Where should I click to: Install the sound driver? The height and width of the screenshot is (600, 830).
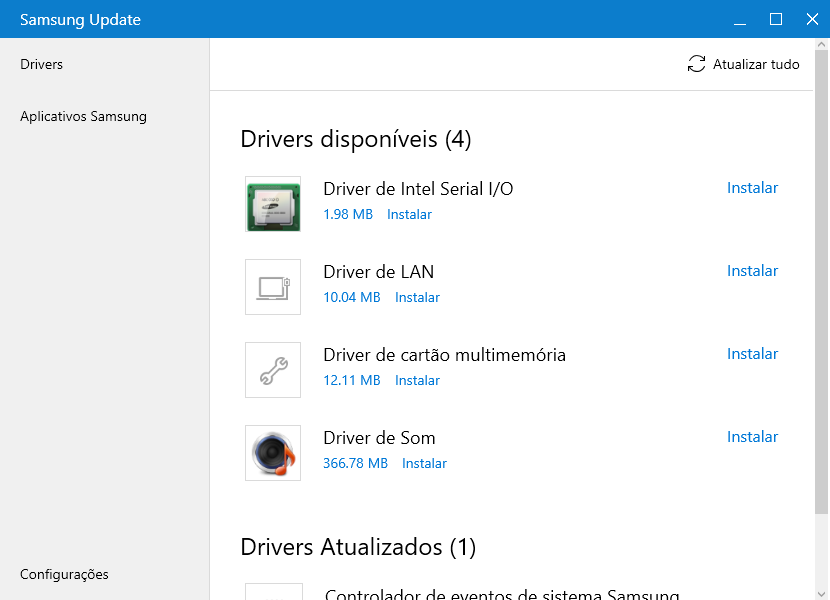(x=752, y=436)
